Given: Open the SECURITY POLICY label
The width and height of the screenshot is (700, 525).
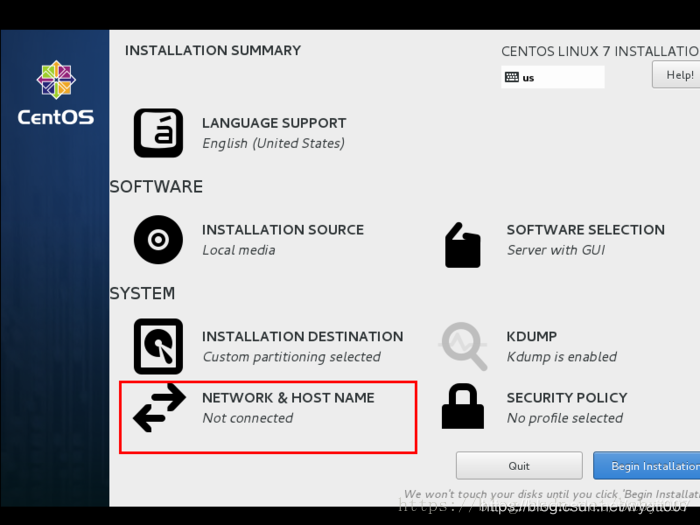Looking at the screenshot, I should [567, 398].
